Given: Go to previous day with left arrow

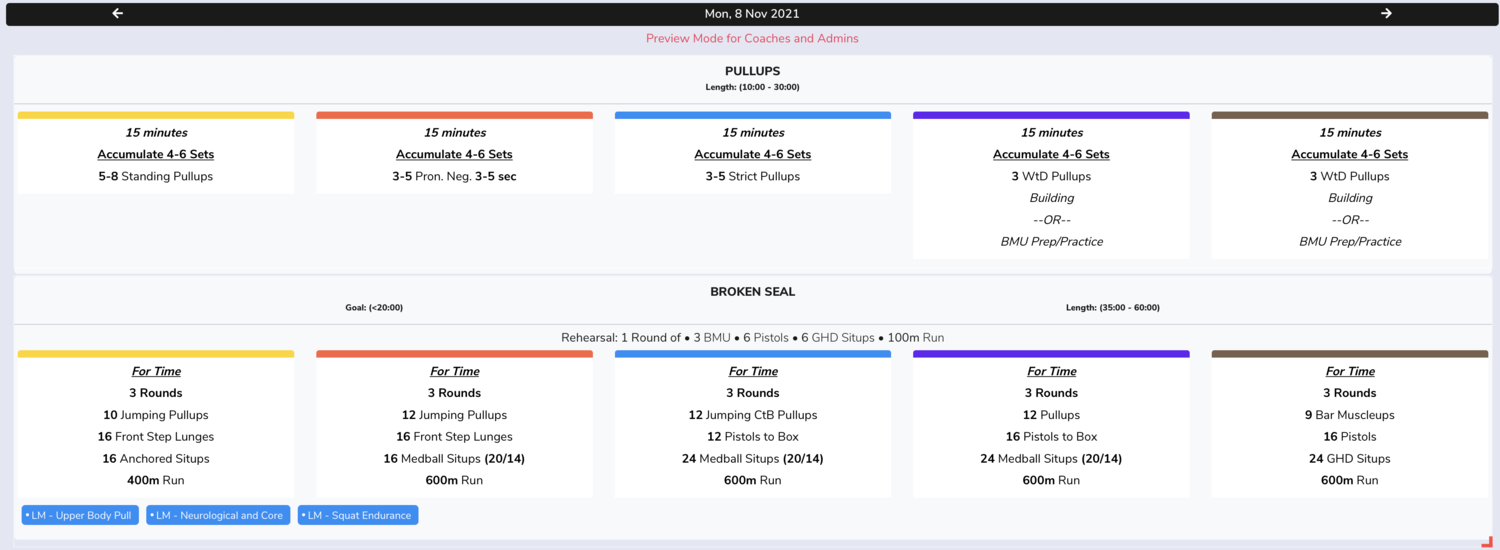Looking at the screenshot, I should (x=117, y=13).
